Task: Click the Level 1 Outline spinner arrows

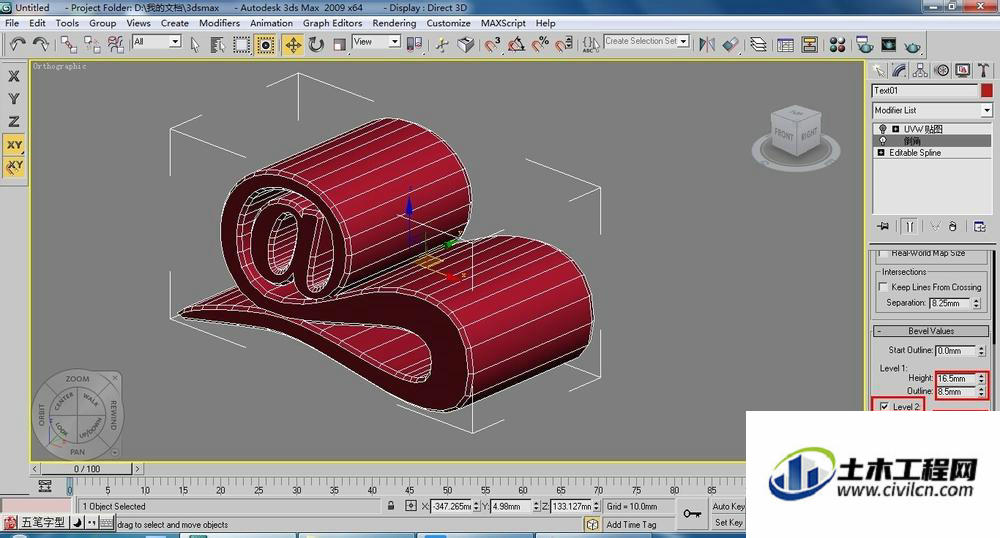Action: click(982, 391)
